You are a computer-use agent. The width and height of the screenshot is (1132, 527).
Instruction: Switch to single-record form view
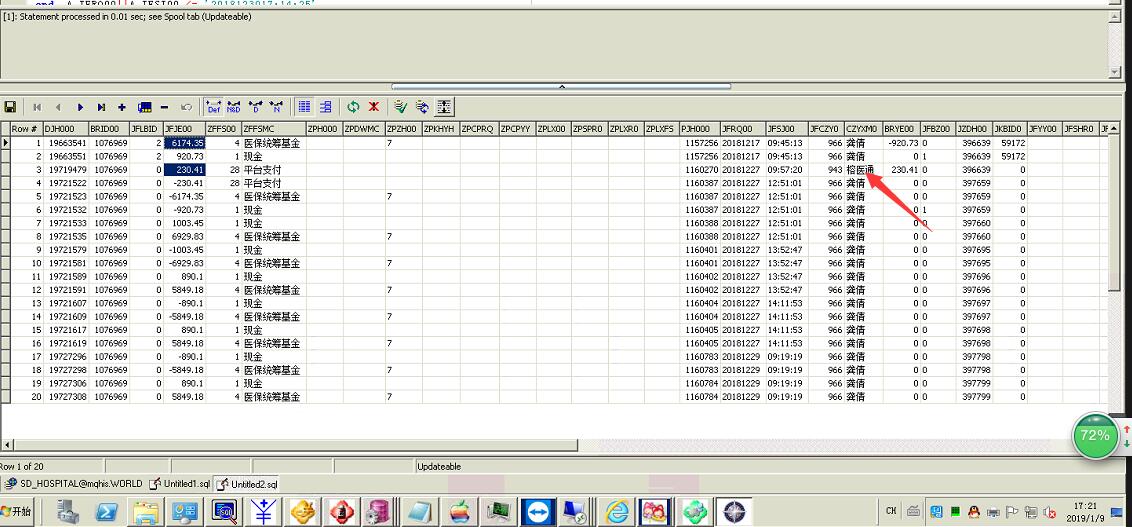click(x=326, y=107)
